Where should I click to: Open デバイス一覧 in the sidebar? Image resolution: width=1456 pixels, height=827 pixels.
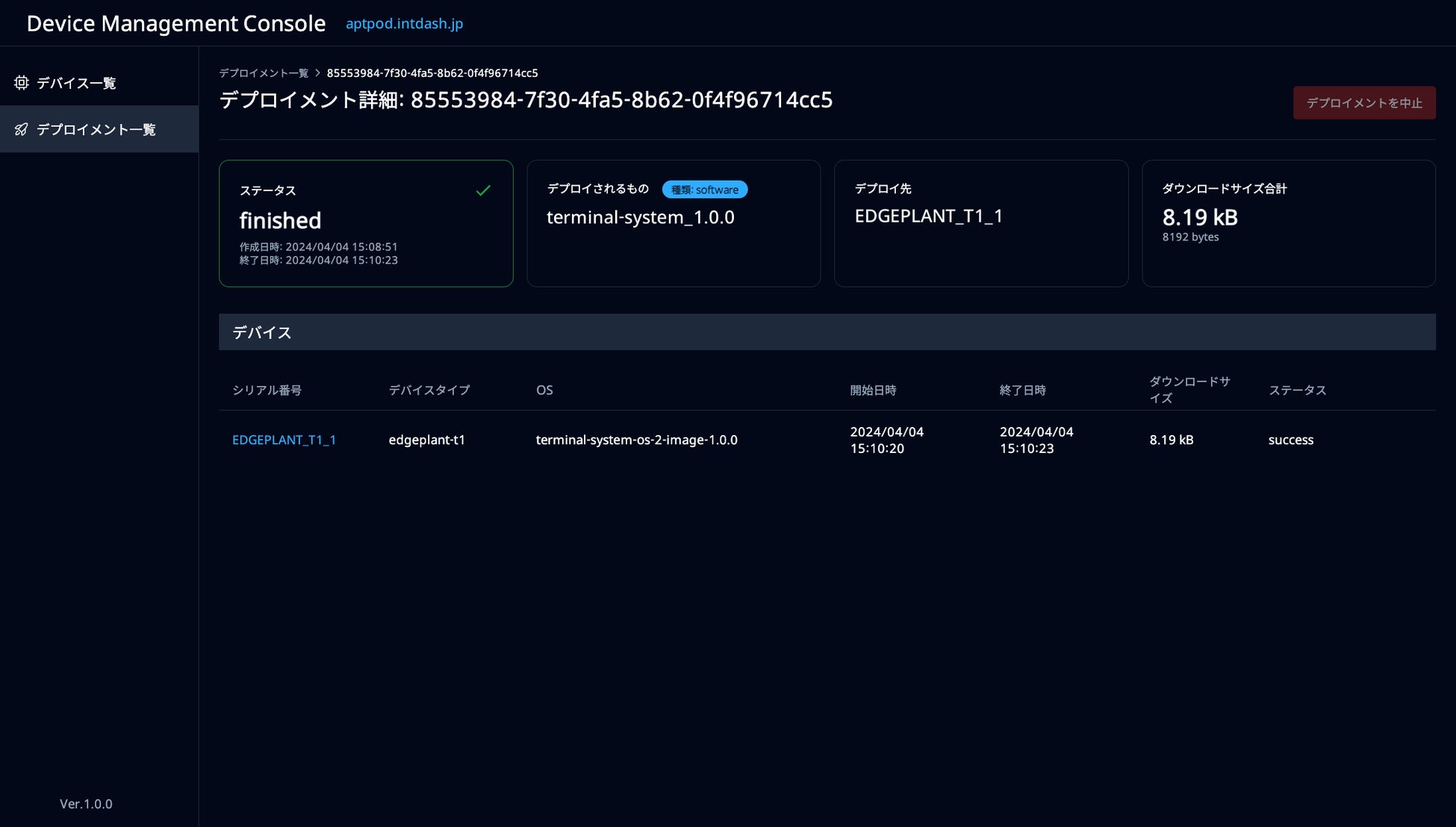click(76, 83)
